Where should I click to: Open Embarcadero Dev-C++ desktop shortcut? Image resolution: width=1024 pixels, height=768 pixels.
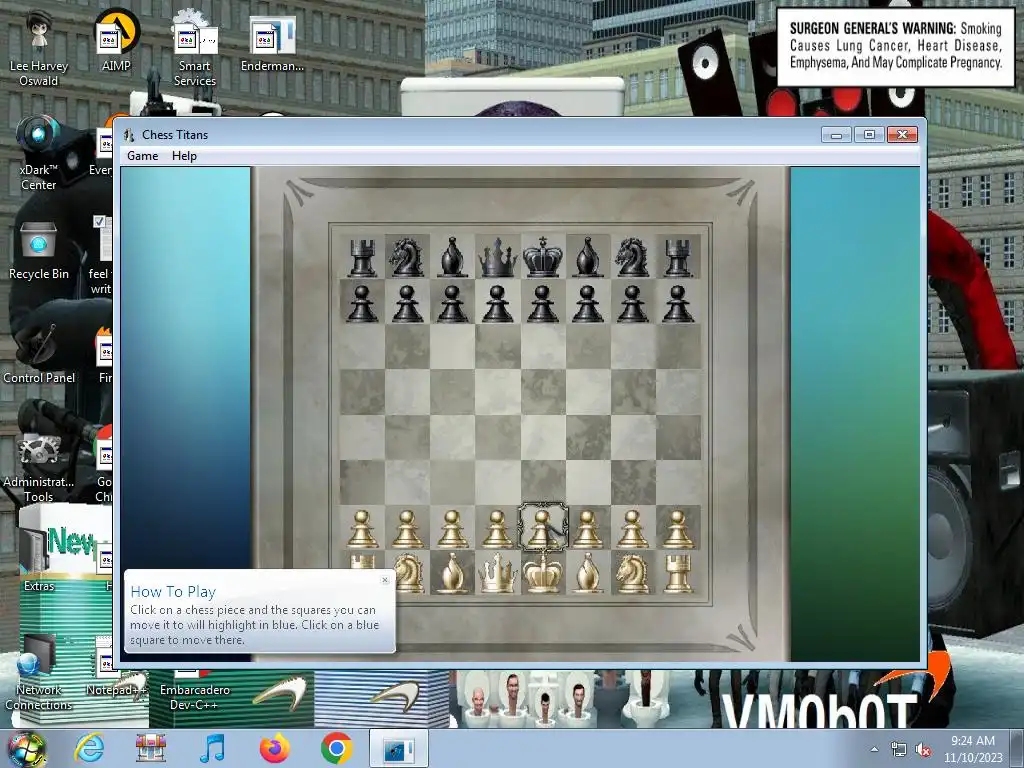tap(195, 690)
